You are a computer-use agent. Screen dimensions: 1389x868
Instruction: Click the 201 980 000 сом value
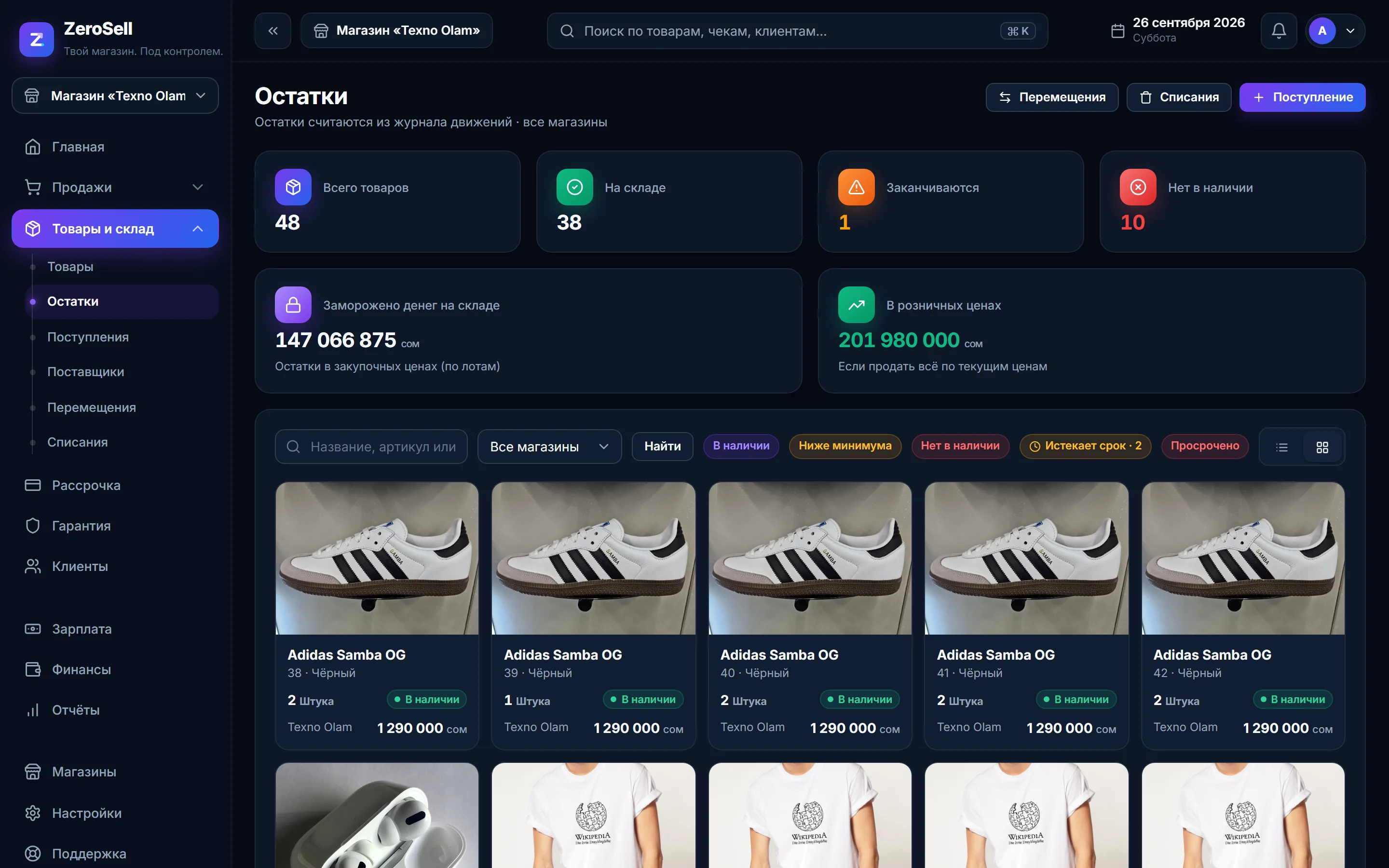pyautogui.click(x=910, y=340)
